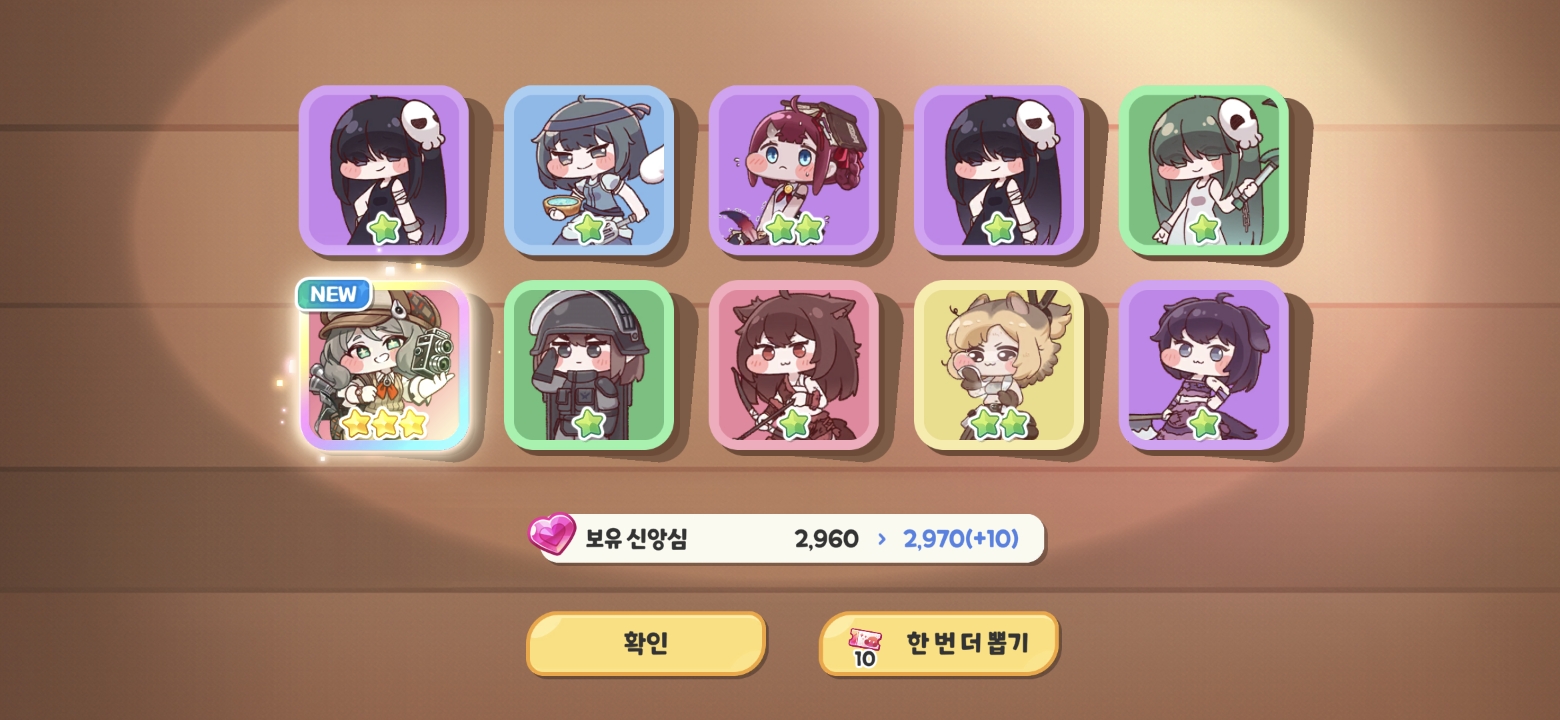Click the 보유 신앙심 label
Image resolution: width=1560 pixels, height=720 pixels.
(x=636, y=539)
